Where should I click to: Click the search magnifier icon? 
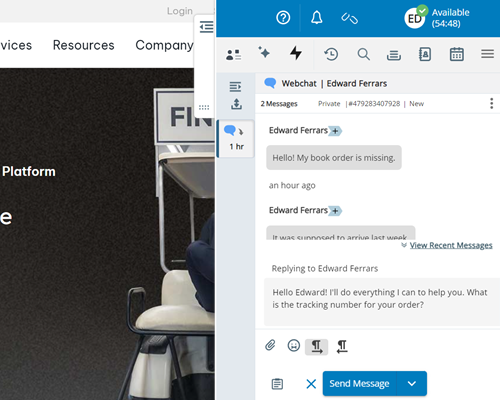click(x=363, y=54)
